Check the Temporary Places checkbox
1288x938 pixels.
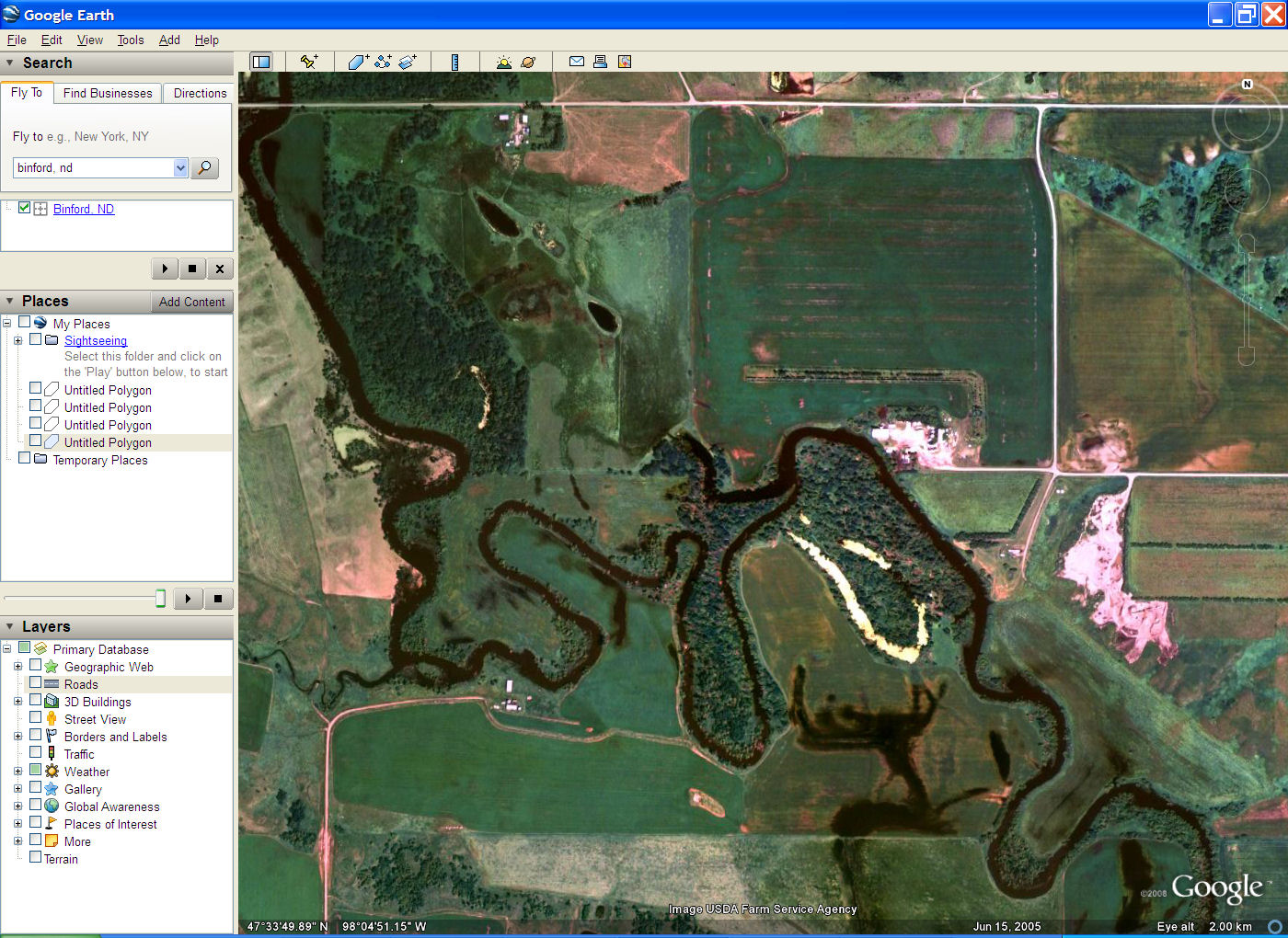[x=25, y=458]
